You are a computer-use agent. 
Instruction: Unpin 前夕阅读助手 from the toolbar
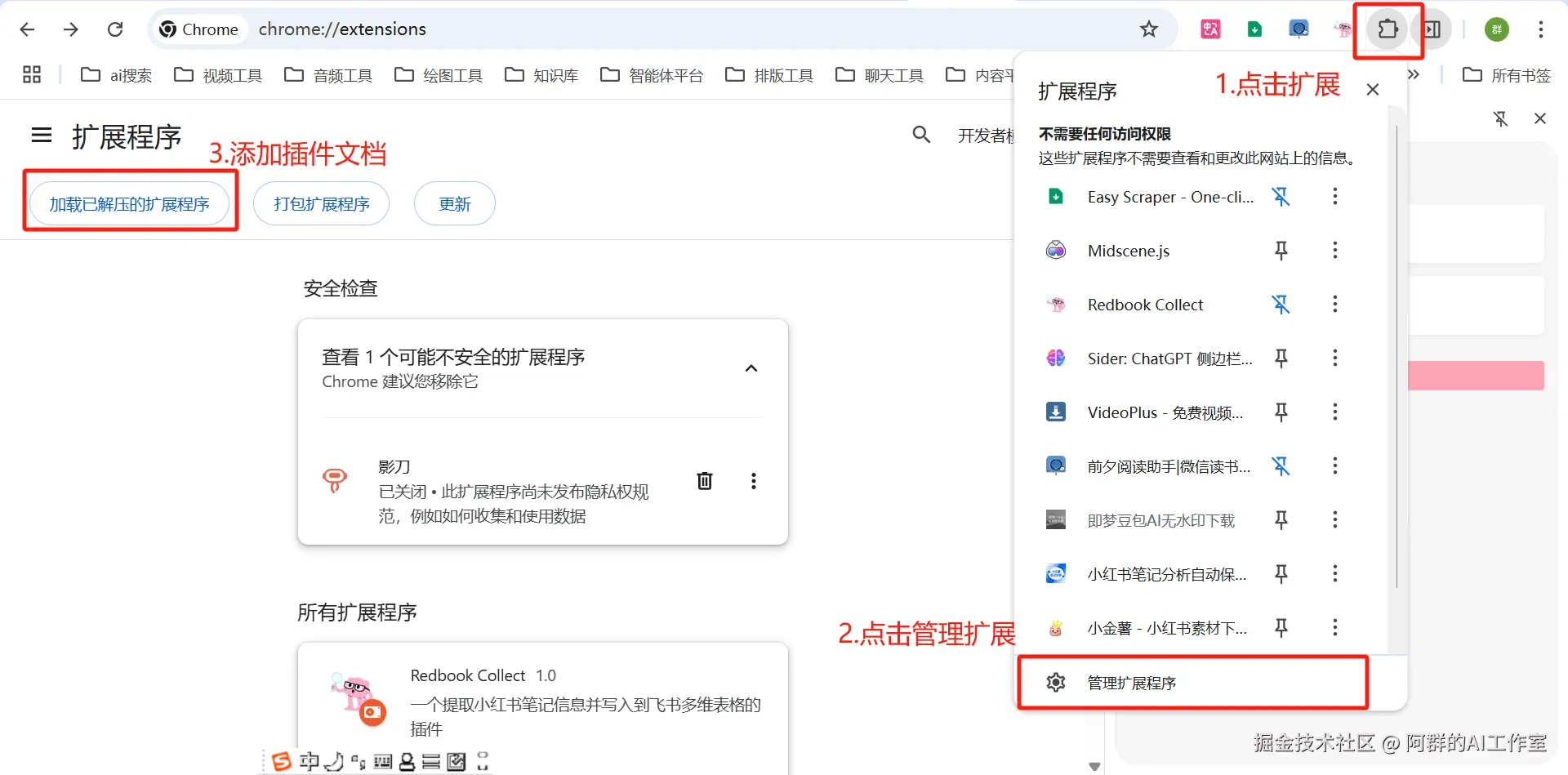(x=1281, y=465)
